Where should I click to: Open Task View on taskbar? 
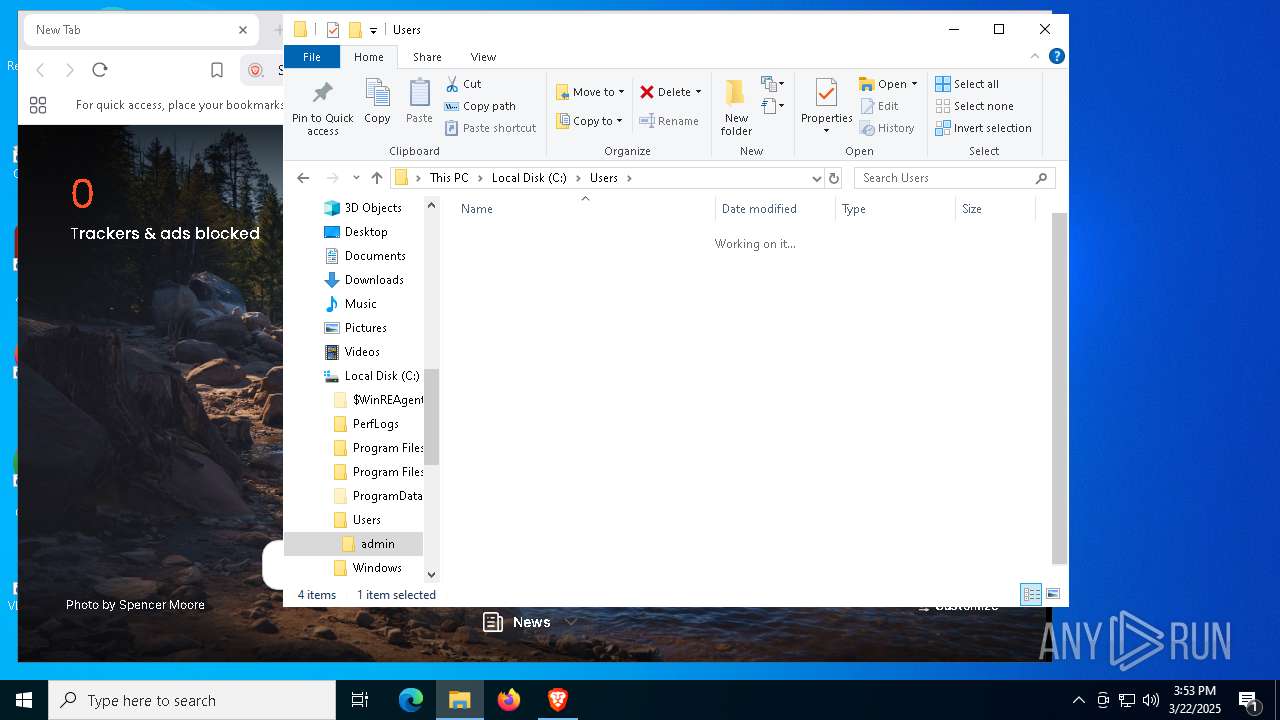(360, 700)
